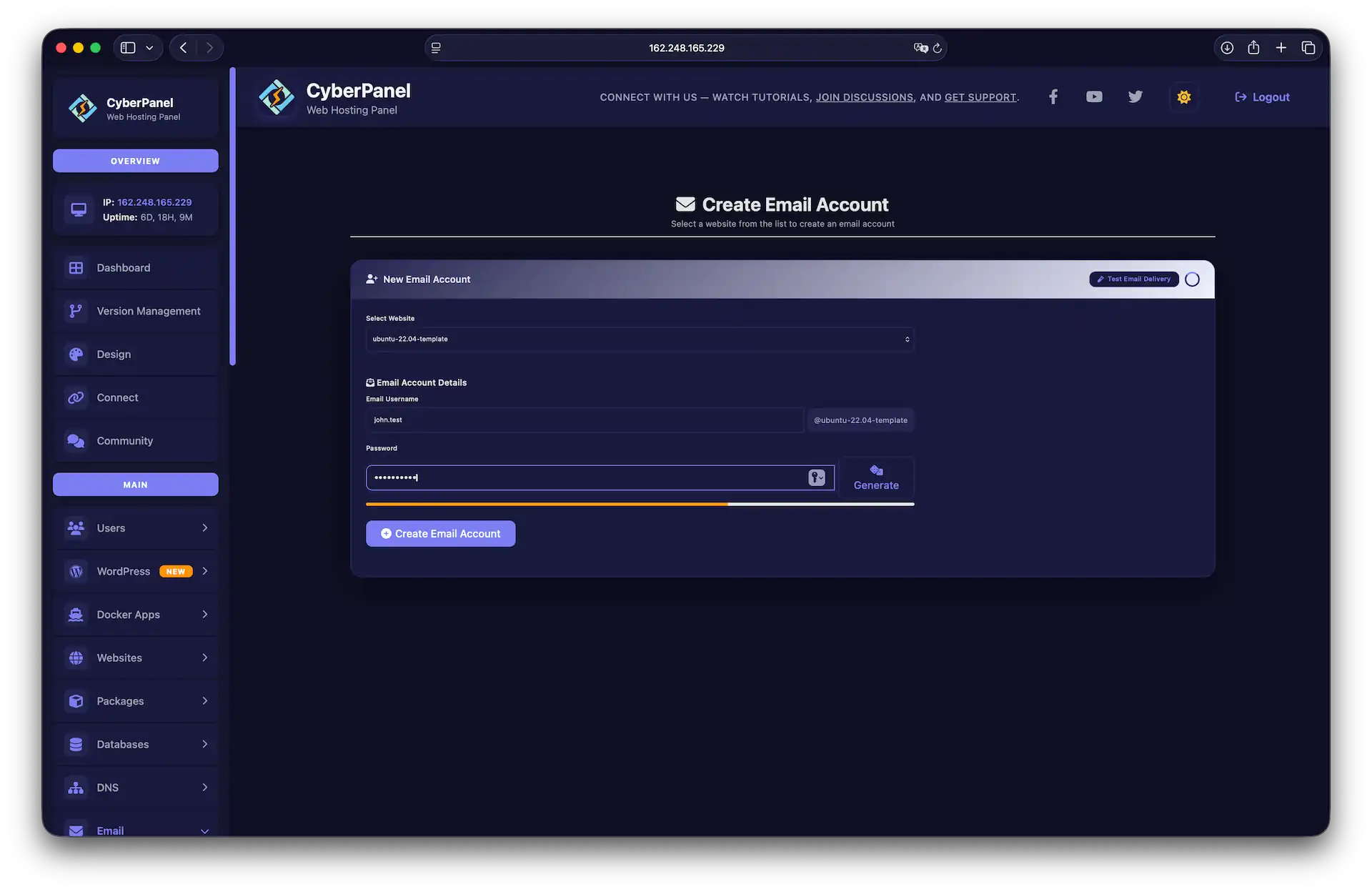1372x892 pixels.
Task: Switch to the Dashboard menu item
Action: (x=123, y=267)
